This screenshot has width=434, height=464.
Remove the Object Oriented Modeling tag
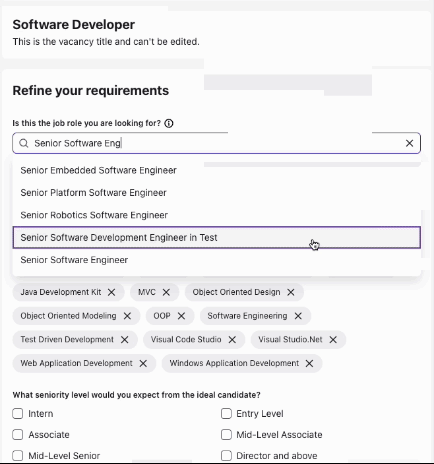tap(127, 316)
